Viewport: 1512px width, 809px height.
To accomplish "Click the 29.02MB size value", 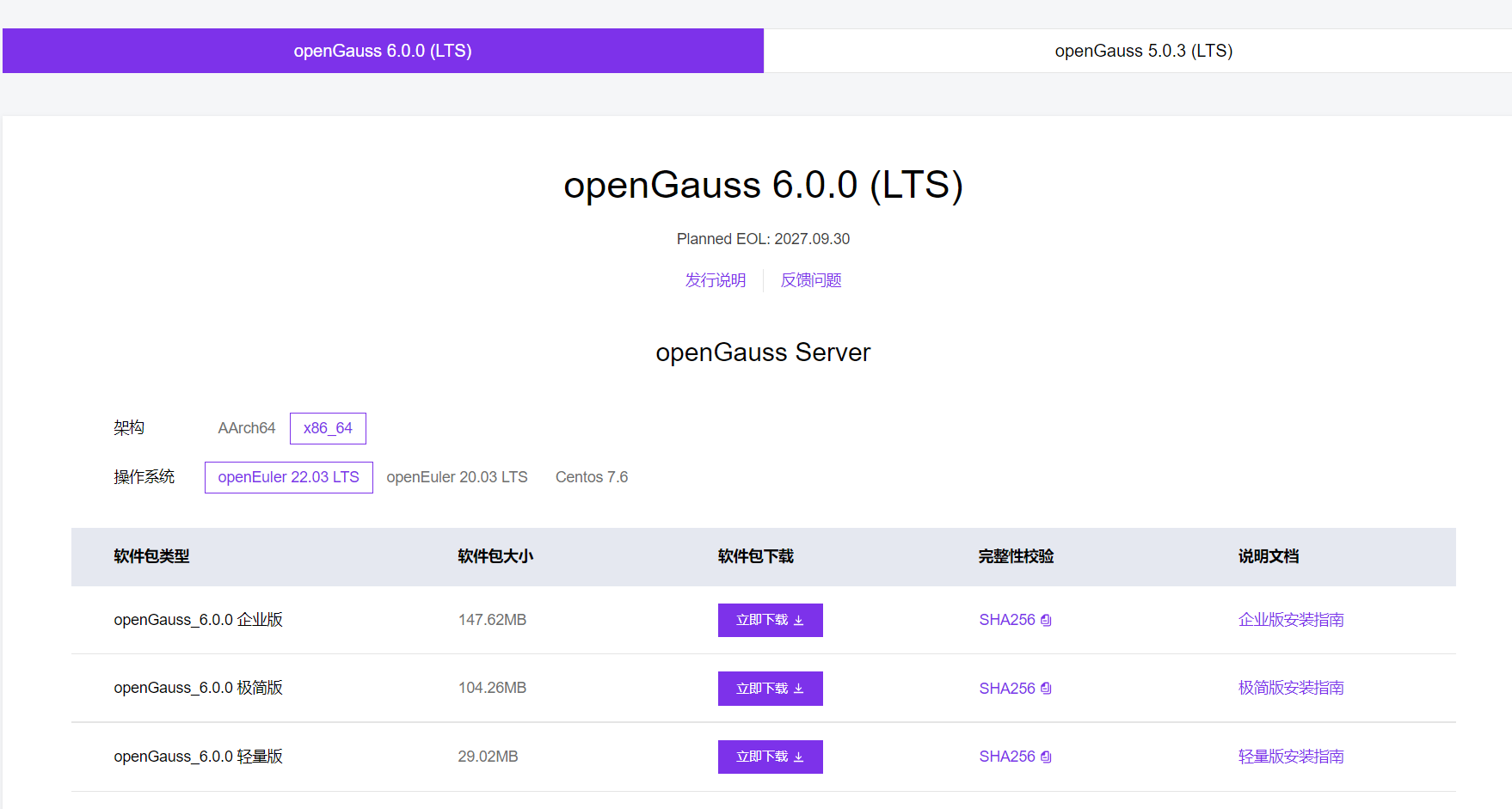I will [488, 757].
